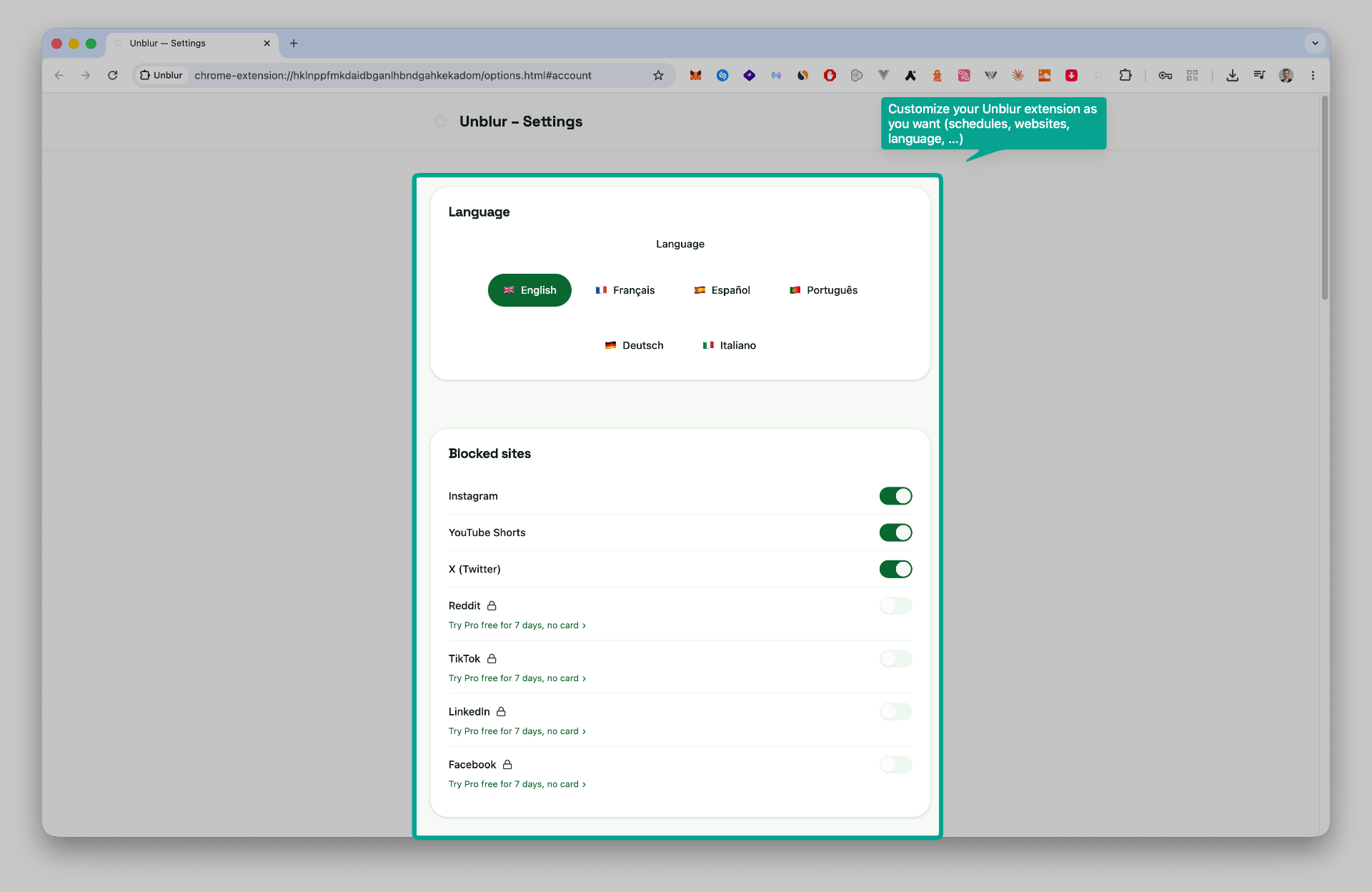Click the X (Twitter) row label
Viewport: 1372px width, 892px height.
coord(474,569)
